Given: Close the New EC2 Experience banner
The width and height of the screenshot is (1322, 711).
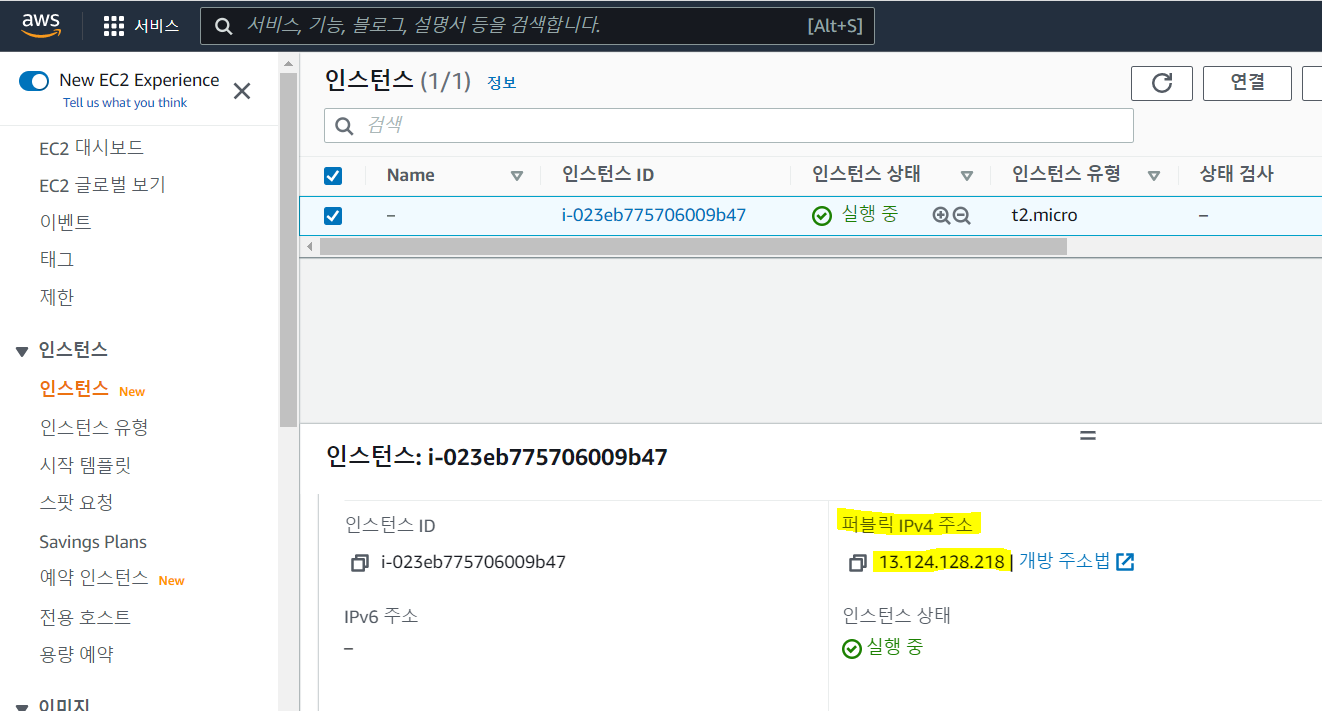Looking at the screenshot, I should point(242,91).
